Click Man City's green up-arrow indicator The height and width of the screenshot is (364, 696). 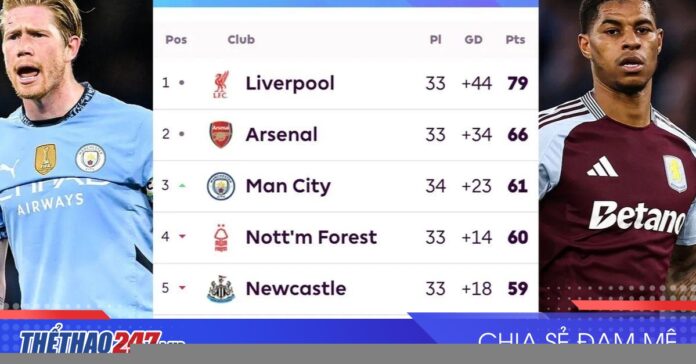click(182, 186)
